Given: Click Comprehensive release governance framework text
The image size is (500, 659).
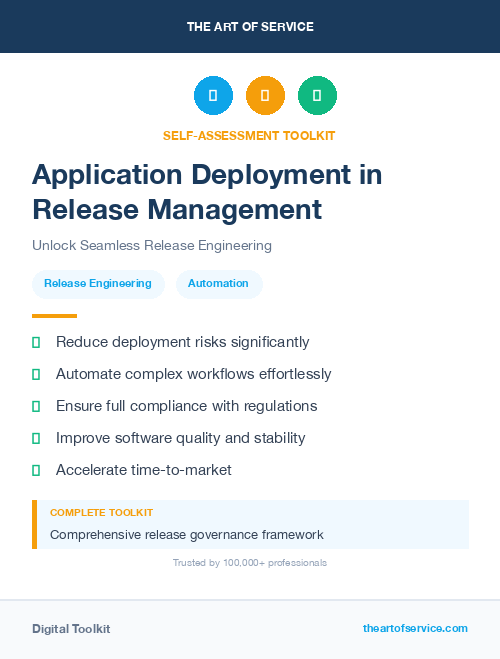Looking at the screenshot, I should [187, 535].
